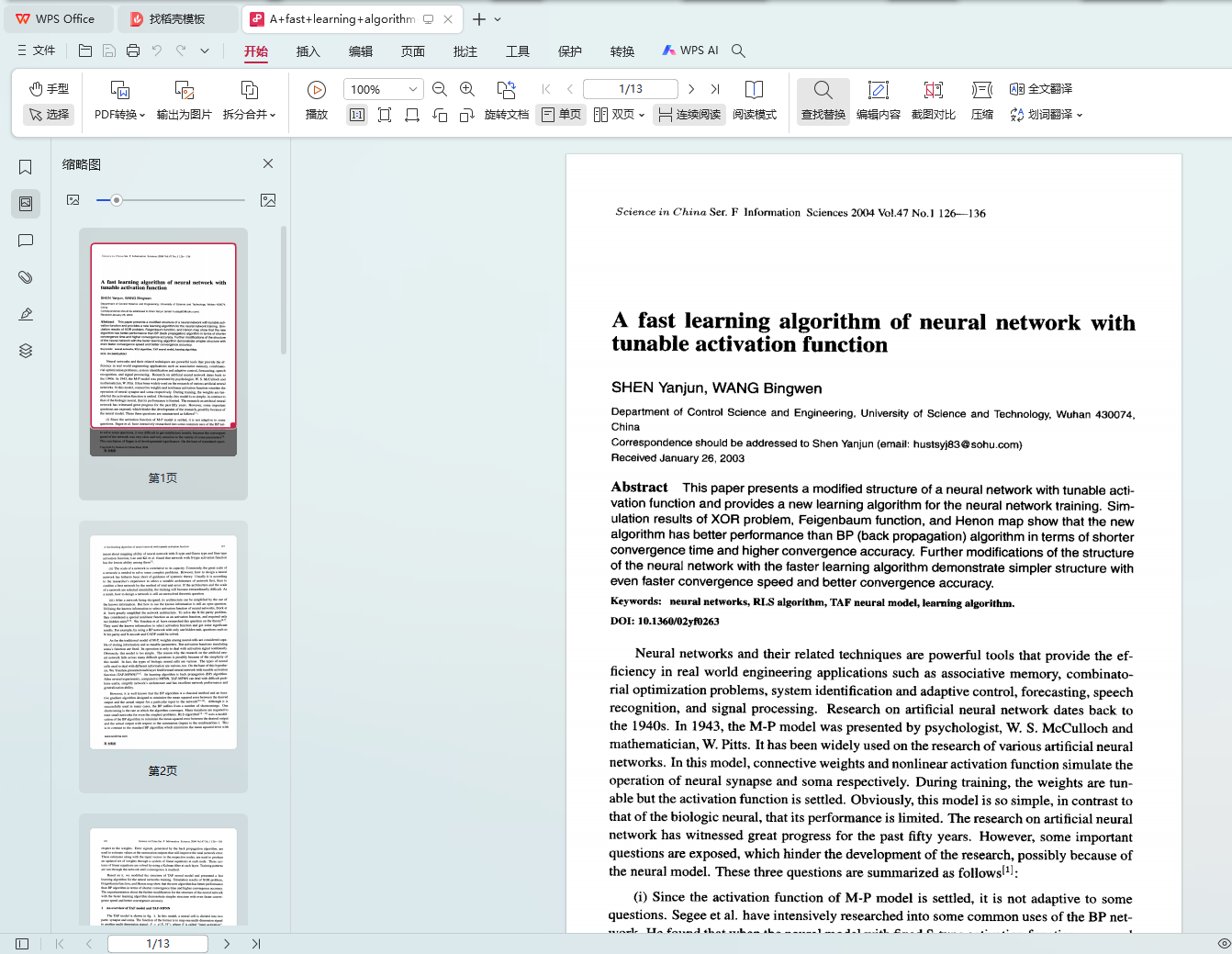The image size is (1232, 954).
Task: Open 截图对比 screenshot compare tool
Action: [934, 101]
